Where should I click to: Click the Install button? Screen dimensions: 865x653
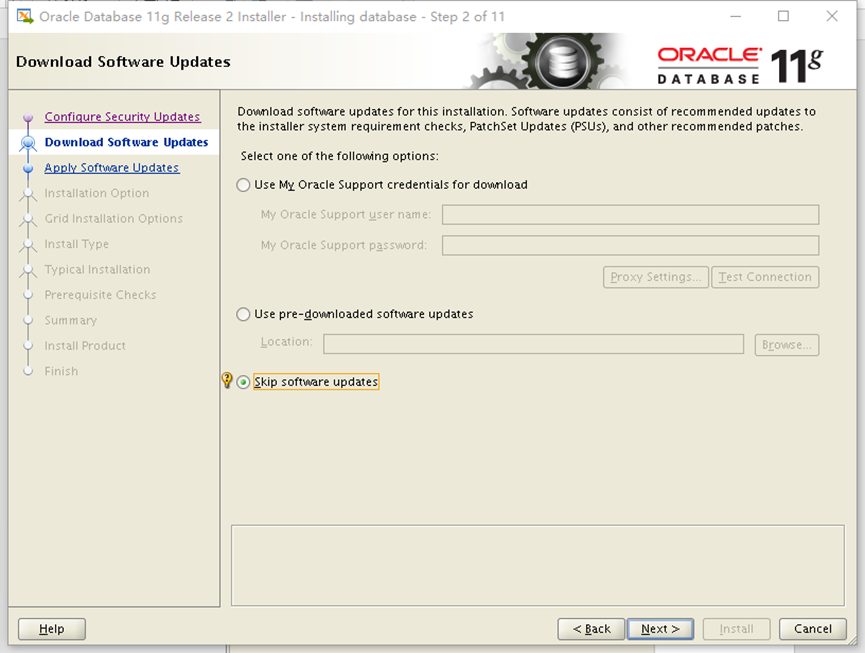pyautogui.click(x=736, y=629)
